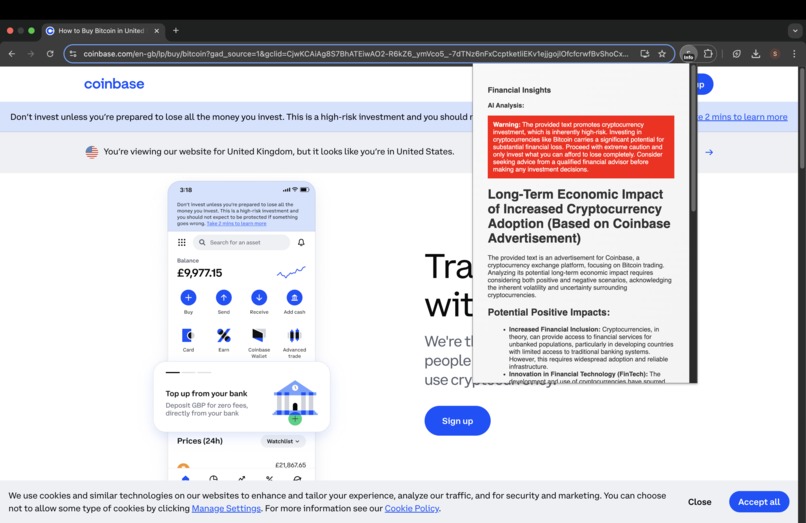Open the Watchlist dropdown in mockup
This screenshot has width=806, height=523.
tap(283, 441)
